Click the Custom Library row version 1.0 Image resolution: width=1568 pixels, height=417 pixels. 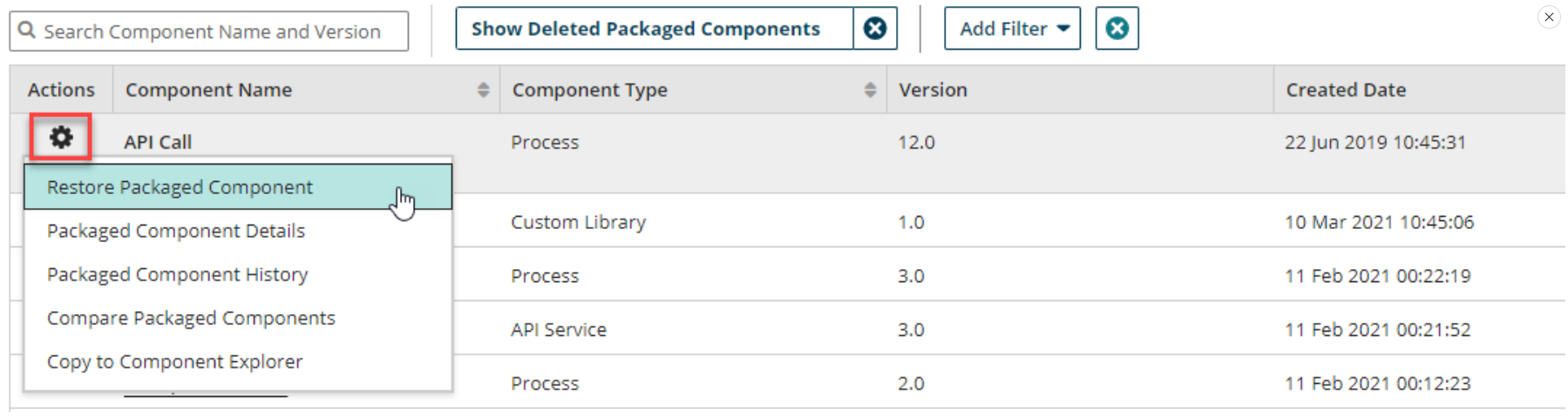pos(911,222)
